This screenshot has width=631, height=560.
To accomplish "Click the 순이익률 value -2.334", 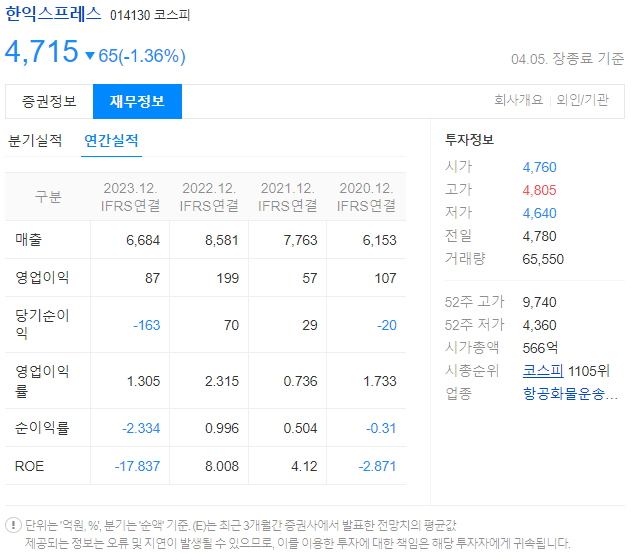I will coord(141,428).
